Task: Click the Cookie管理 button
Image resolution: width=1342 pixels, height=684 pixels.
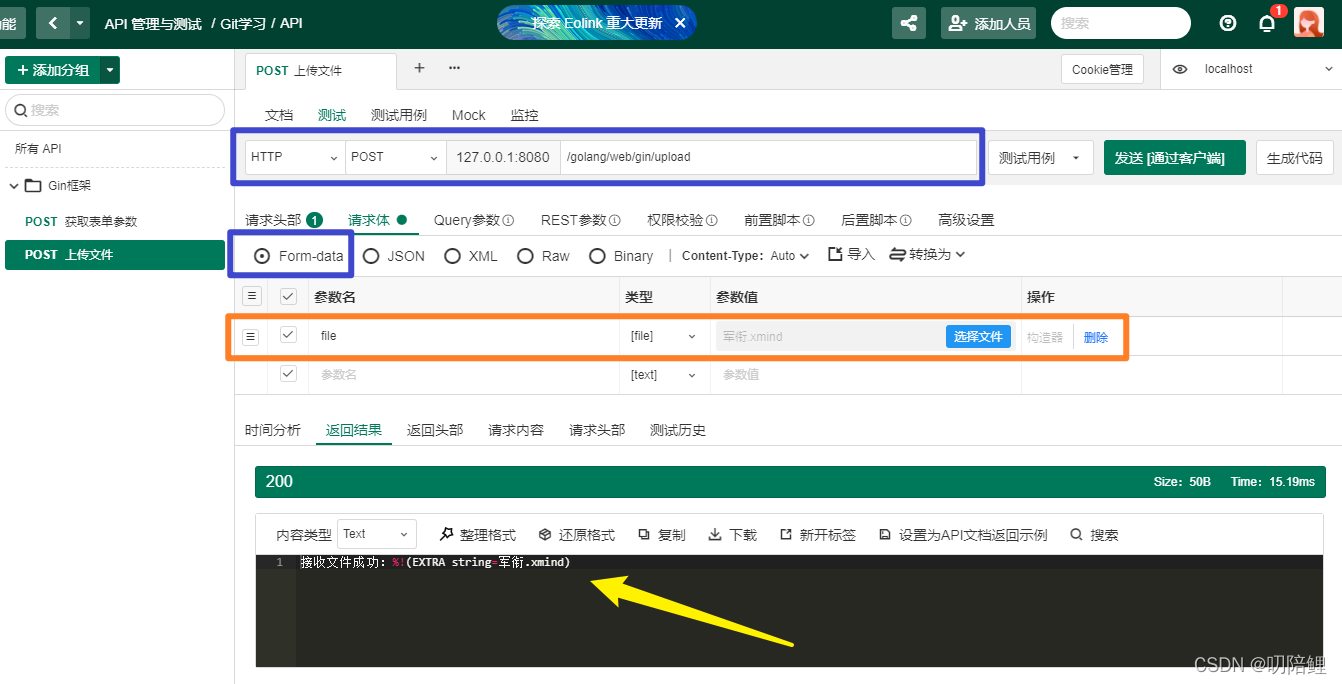Action: tap(1102, 69)
